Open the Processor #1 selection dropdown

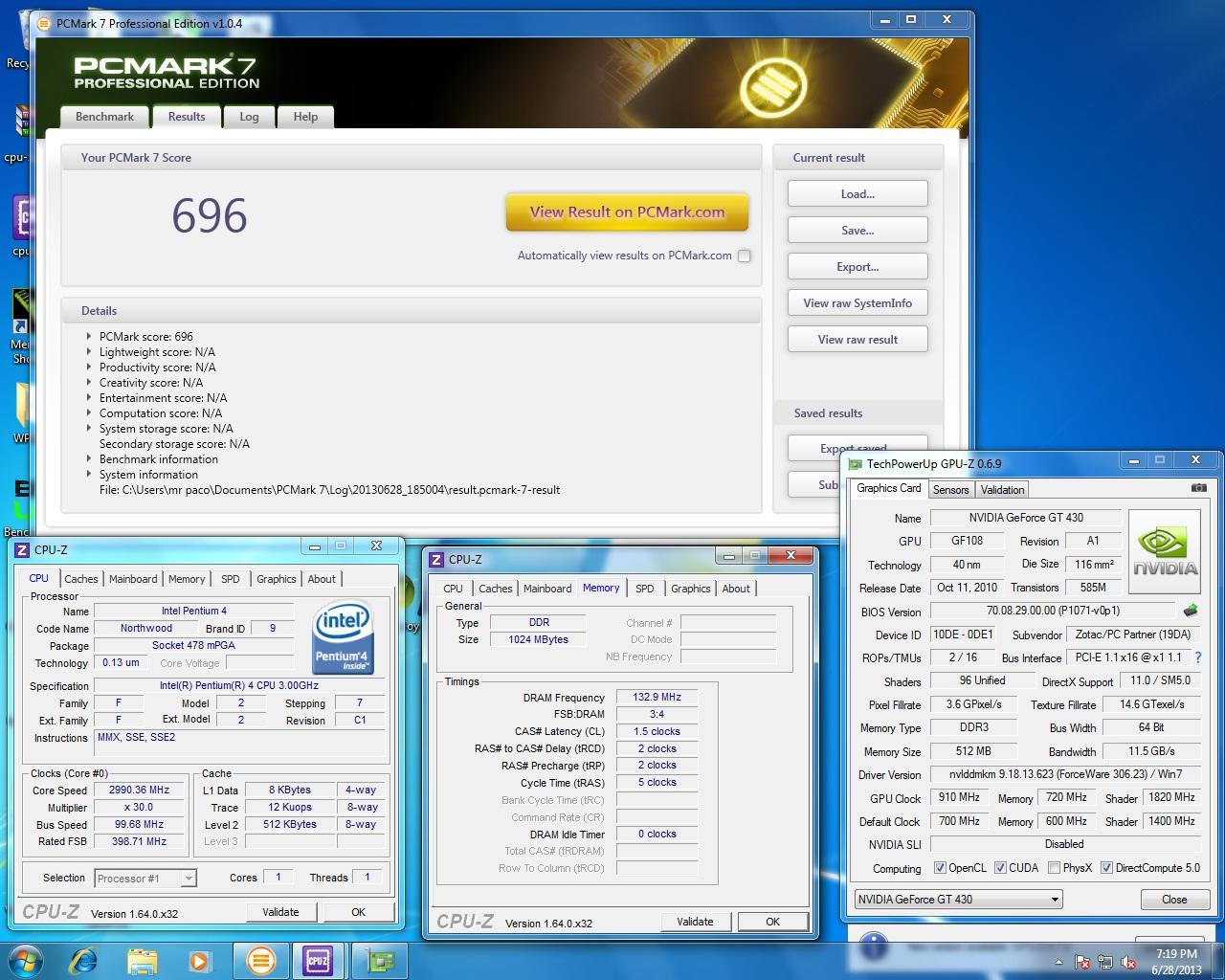pos(145,878)
